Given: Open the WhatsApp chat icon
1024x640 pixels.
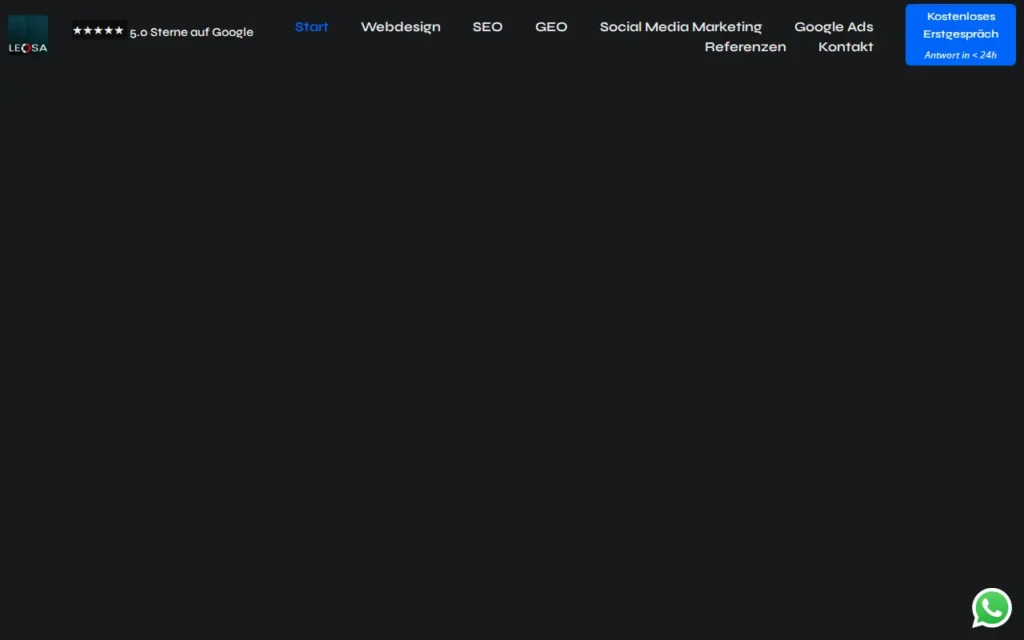Looking at the screenshot, I should point(991,608).
